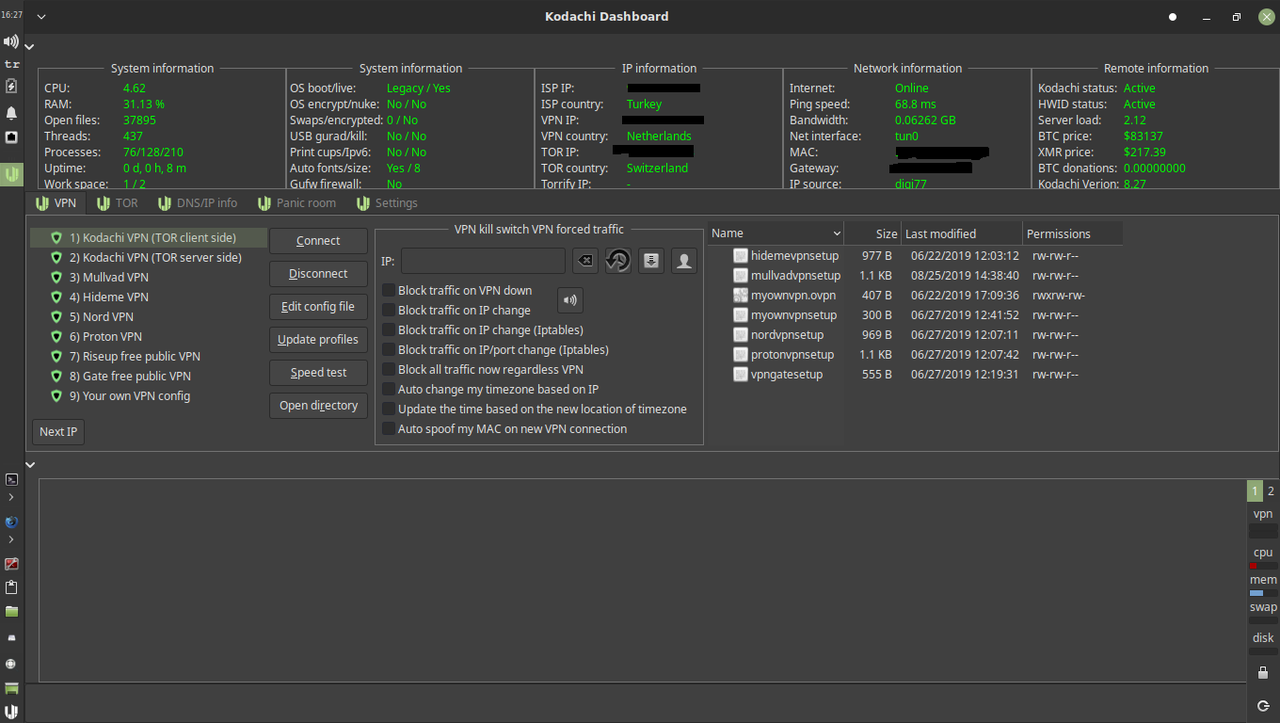Click the logout power icon
This screenshot has height=723, width=1280.
[1263, 706]
